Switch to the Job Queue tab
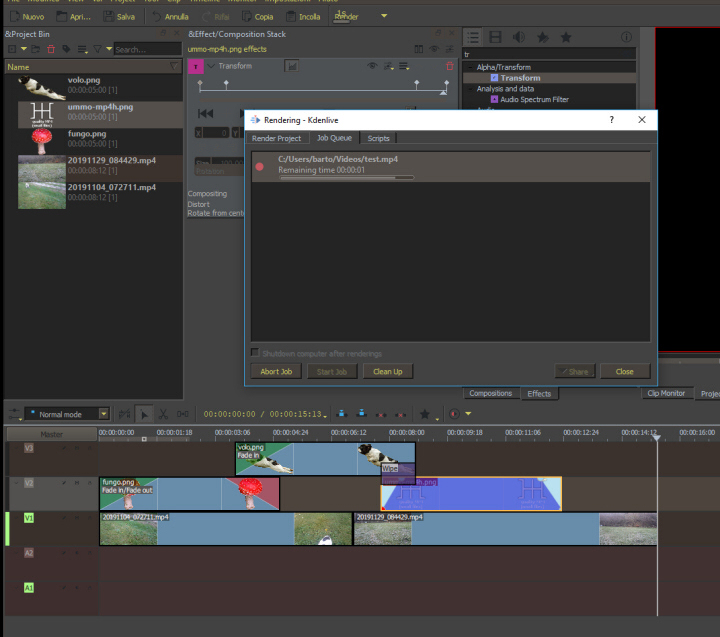This screenshot has height=637, width=720. (334, 138)
